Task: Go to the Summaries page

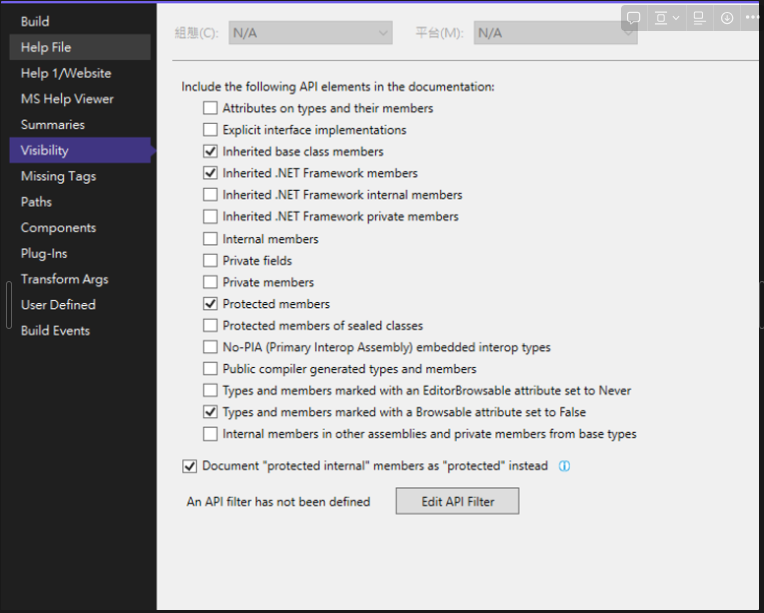Action: point(80,125)
